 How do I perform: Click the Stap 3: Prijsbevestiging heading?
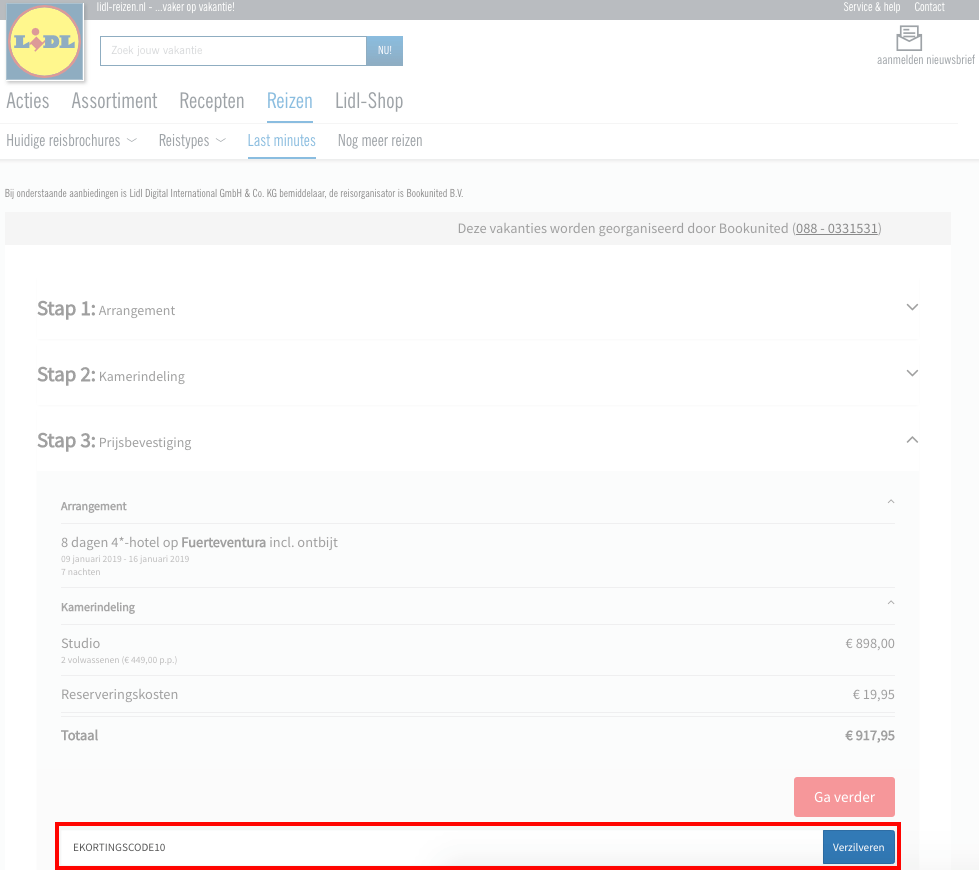114,442
